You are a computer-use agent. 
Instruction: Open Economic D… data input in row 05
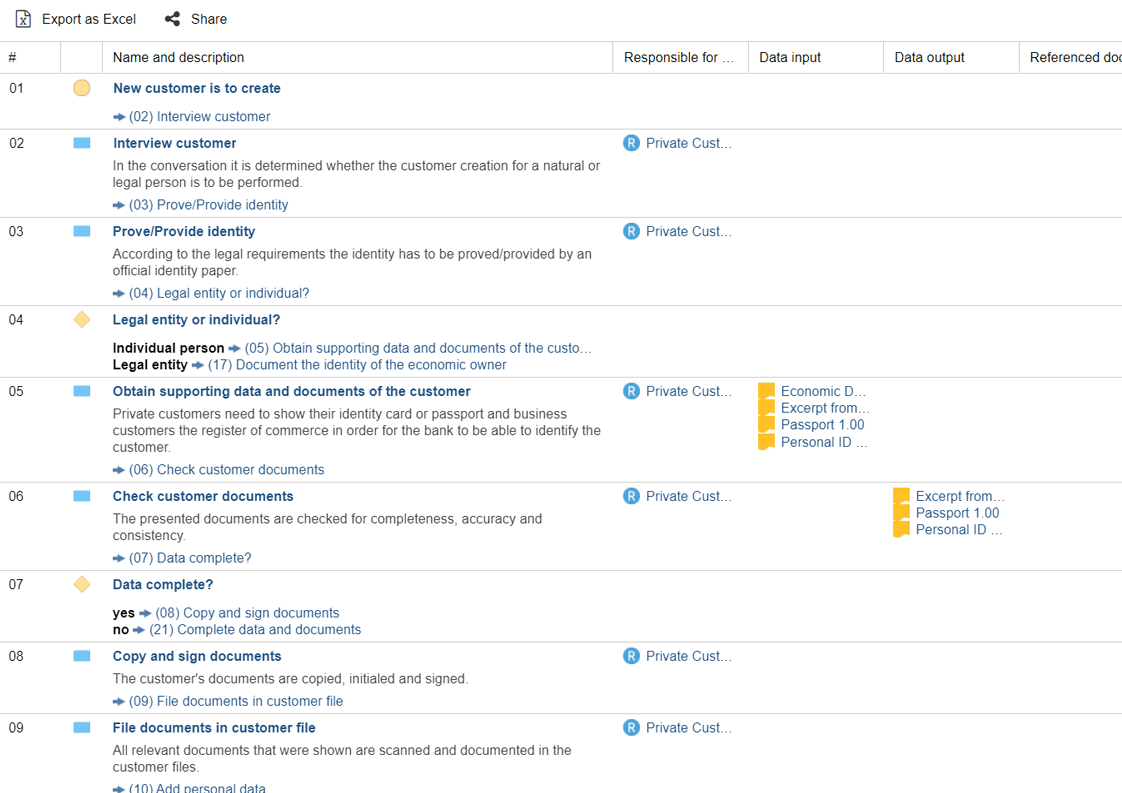823,391
